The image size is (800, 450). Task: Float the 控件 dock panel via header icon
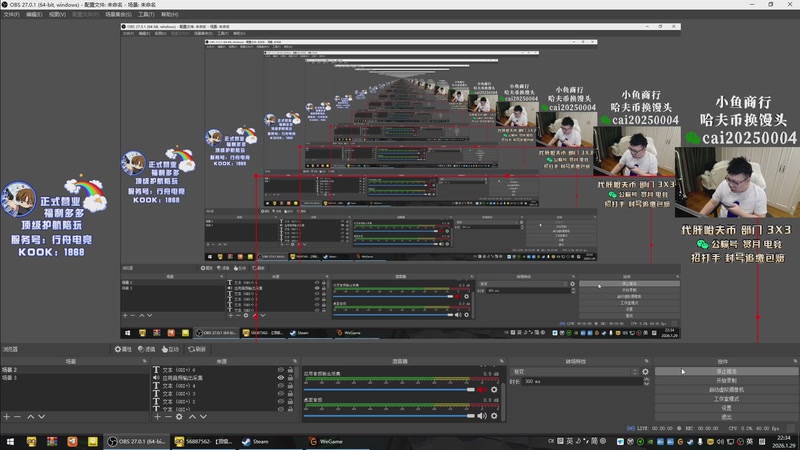795,361
